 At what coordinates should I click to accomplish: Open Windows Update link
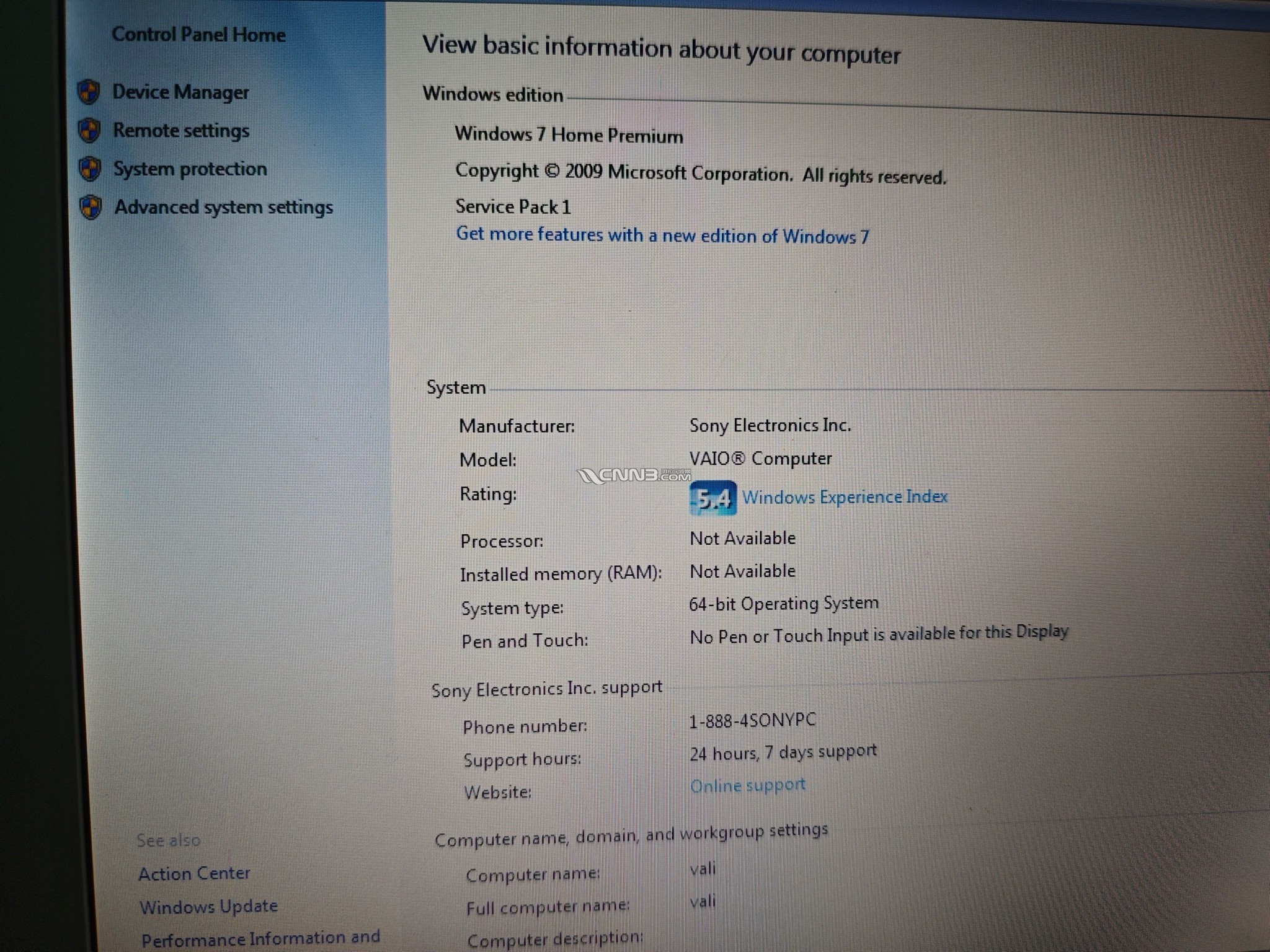point(208,907)
